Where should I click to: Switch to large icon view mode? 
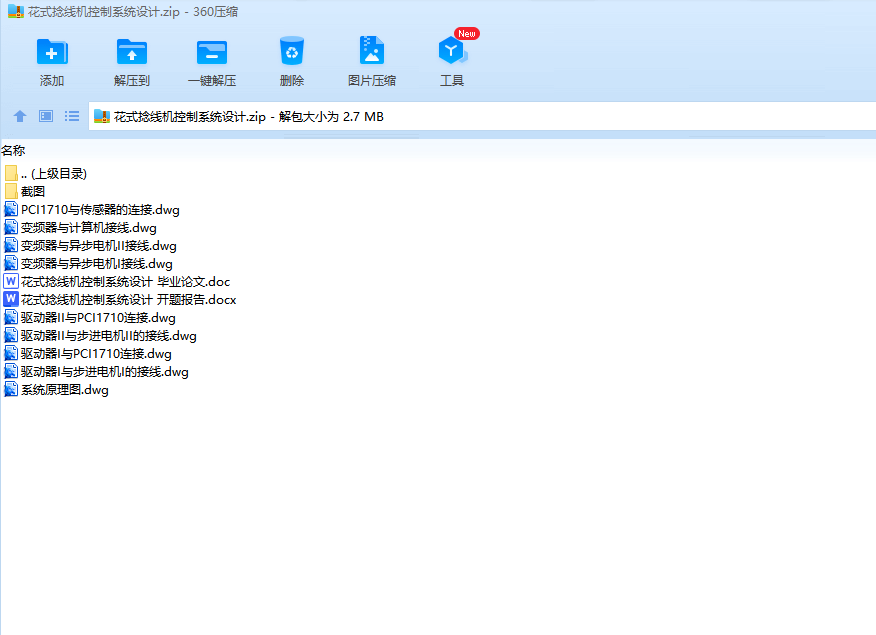click(x=46, y=116)
